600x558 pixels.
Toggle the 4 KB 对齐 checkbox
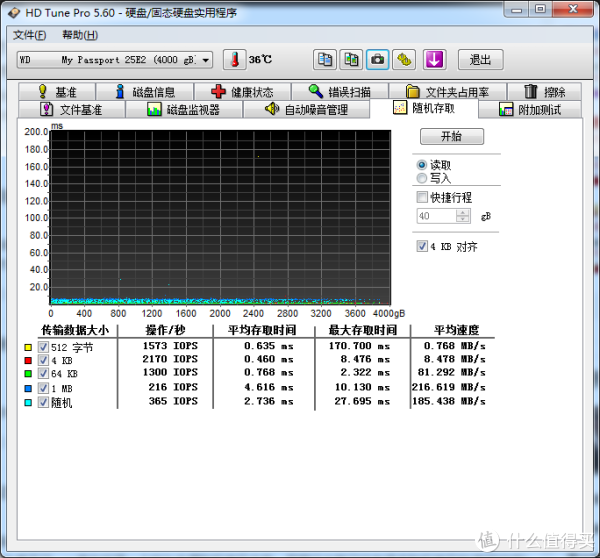[422, 246]
